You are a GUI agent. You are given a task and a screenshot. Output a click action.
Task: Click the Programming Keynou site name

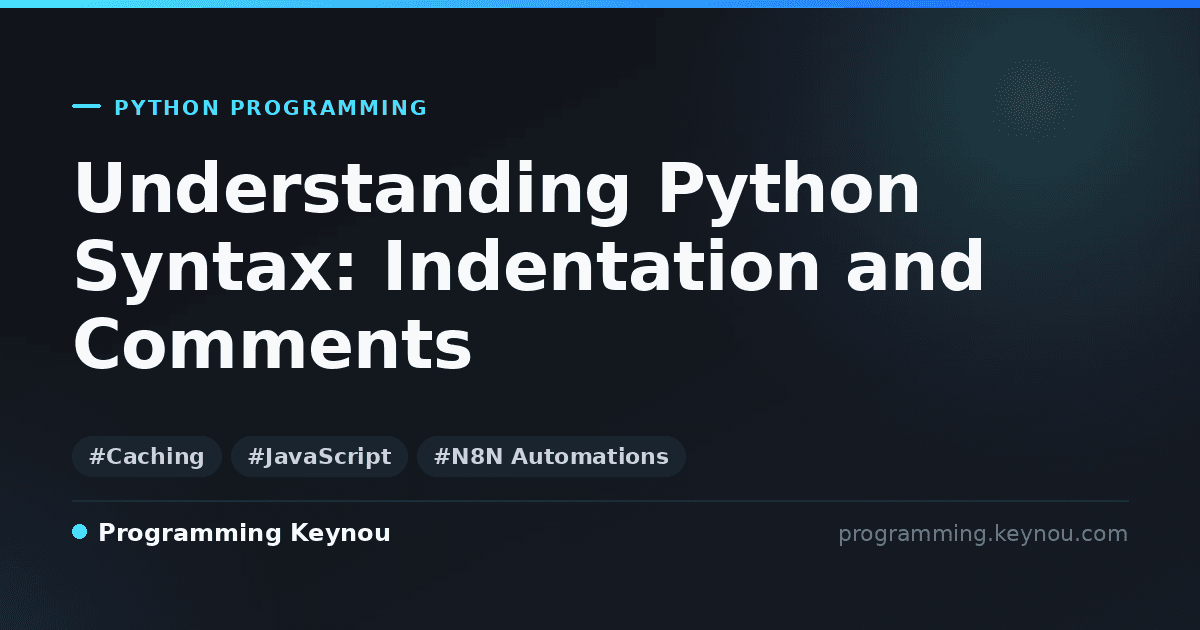(244, 534)
